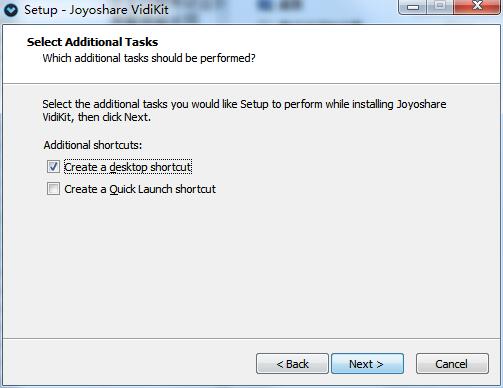Click the 'Additional shortcuts:' group label
Image resolution: width=503 pixels, height=388 pixels.
coord(93,145)
